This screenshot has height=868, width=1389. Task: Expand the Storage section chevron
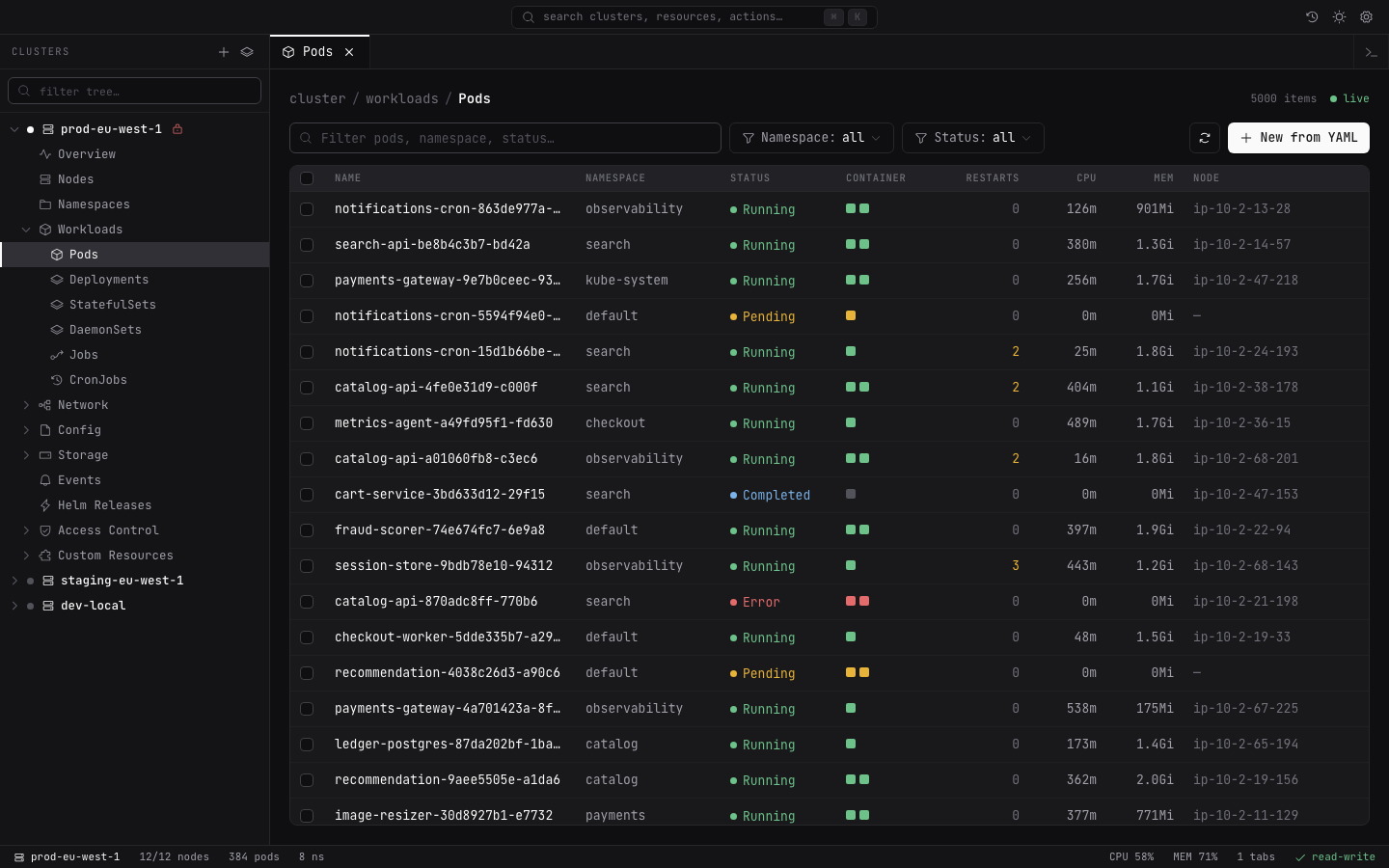click(26, 455)
